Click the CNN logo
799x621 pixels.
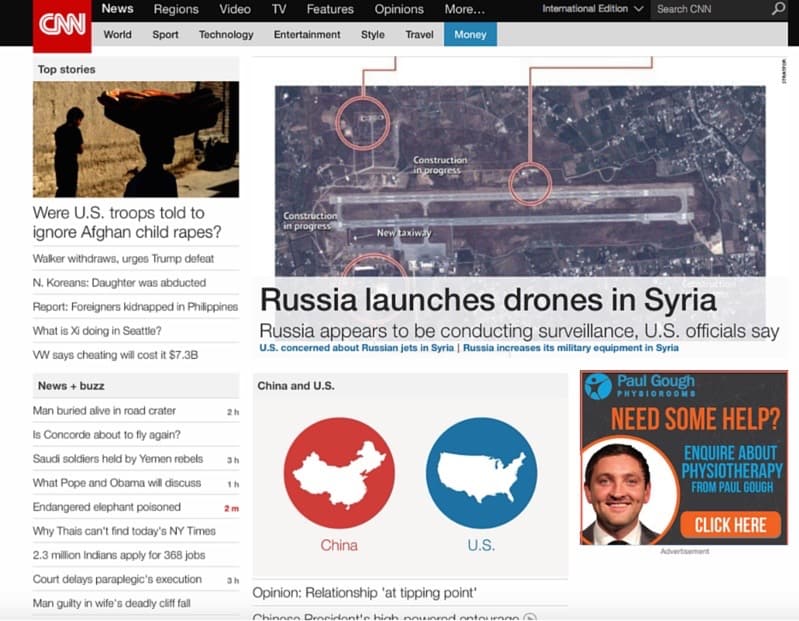coord(62,25)
